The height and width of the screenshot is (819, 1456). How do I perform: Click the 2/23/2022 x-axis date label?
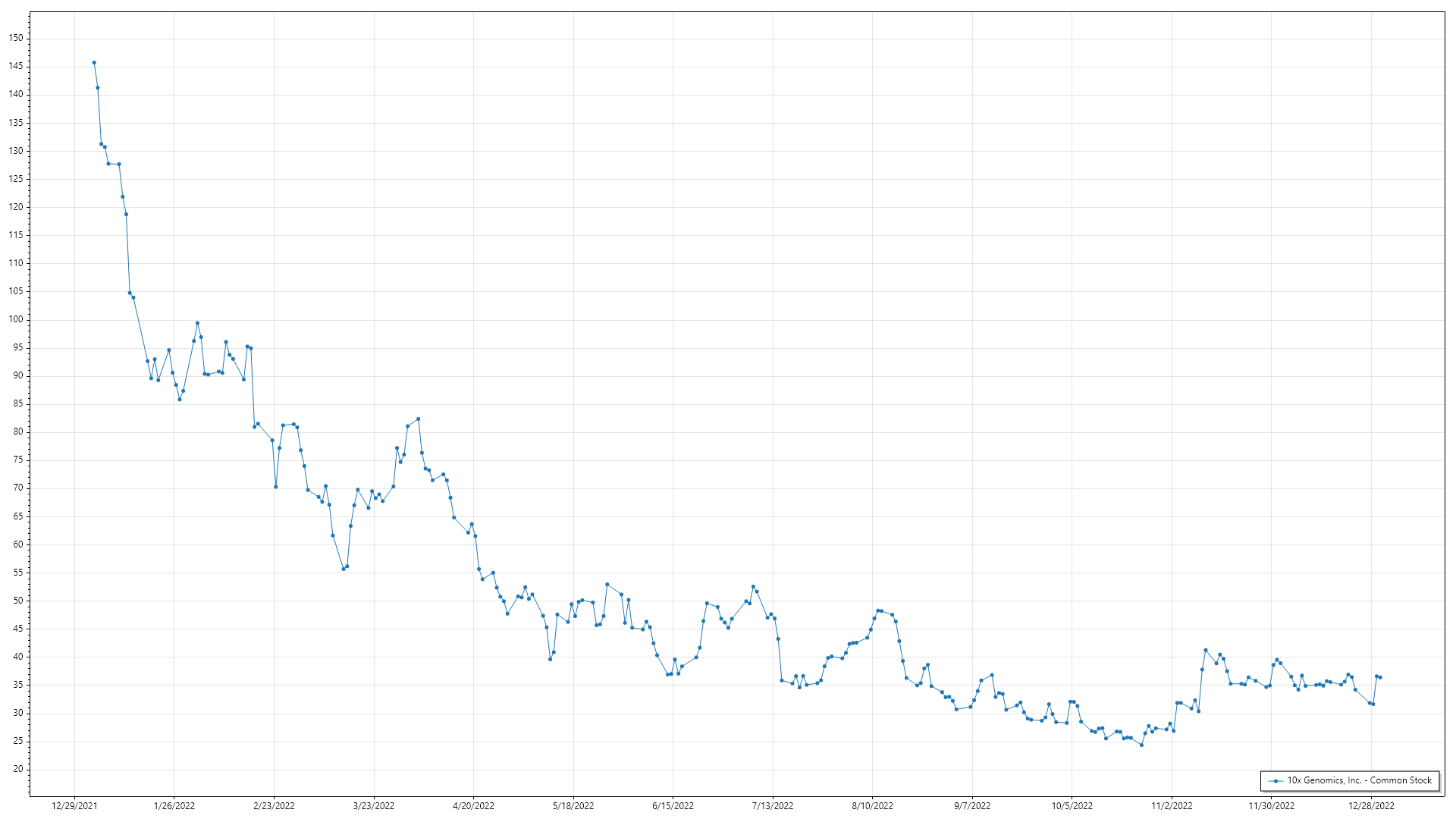coord(274,805)
